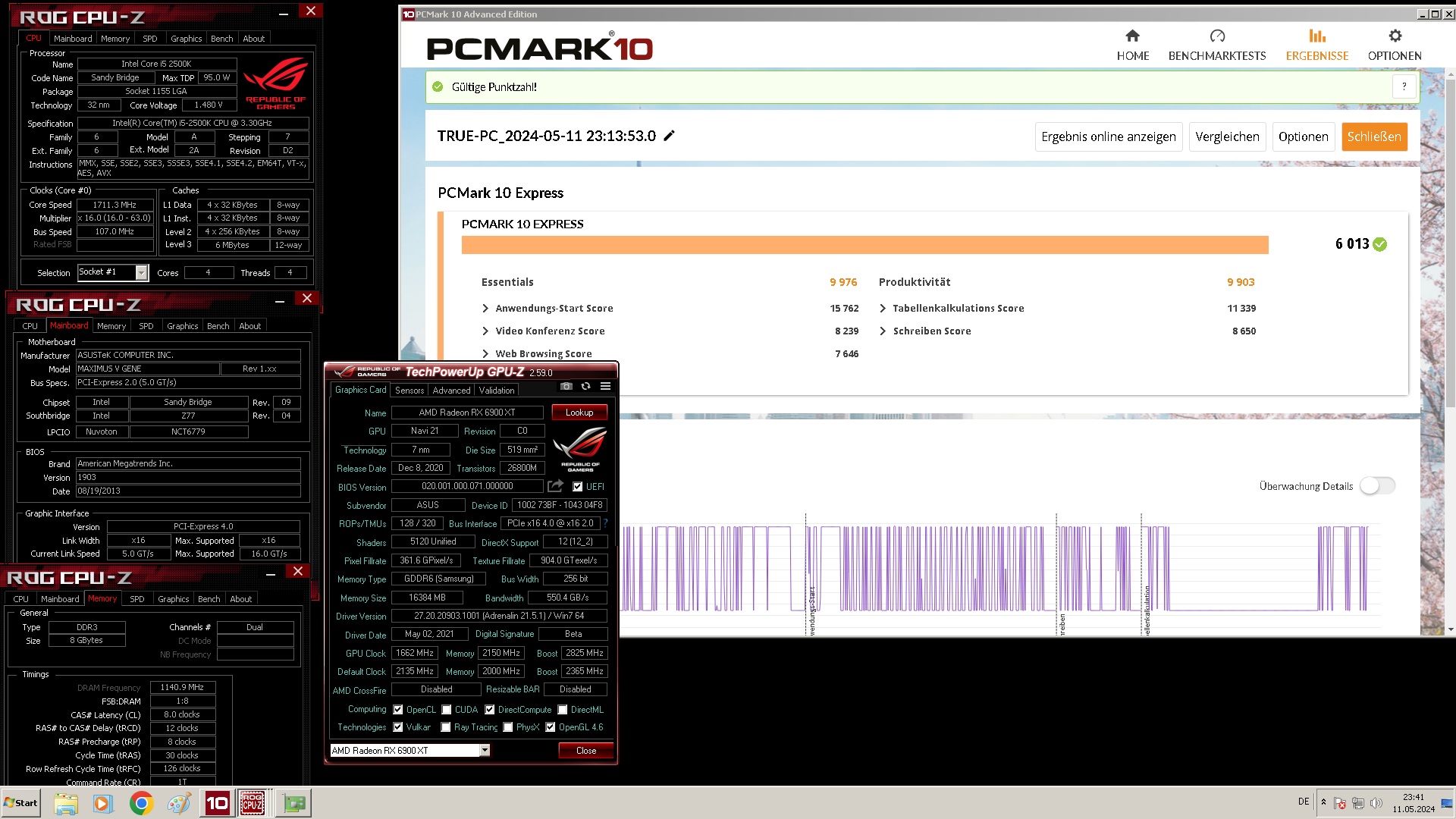Switch to GPU-Z graphics card taskbar icon
This screenshot has width=1456, height=819.
[x=293, y=803]
